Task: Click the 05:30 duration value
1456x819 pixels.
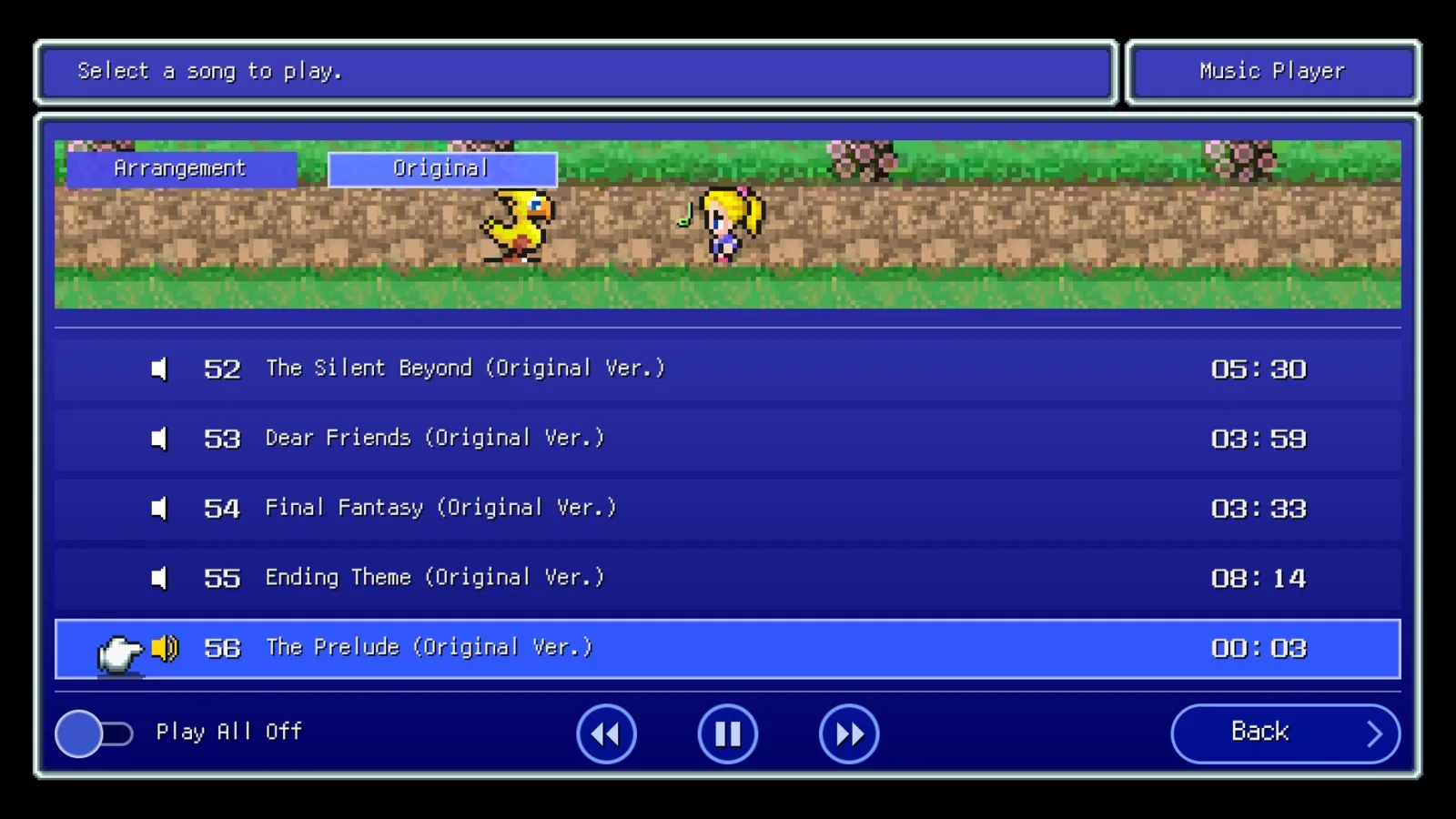Action: (1259, 369)
